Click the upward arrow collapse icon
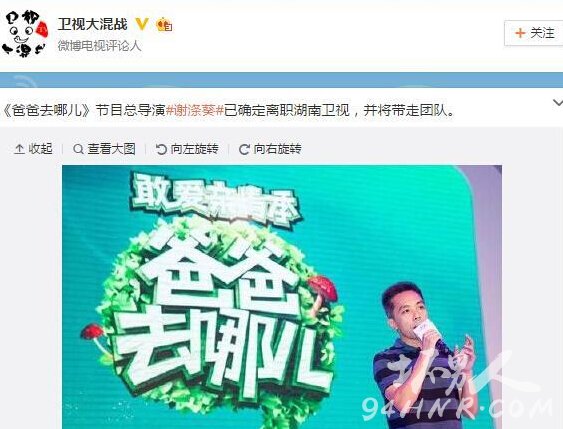 click(x=19, y=149)
